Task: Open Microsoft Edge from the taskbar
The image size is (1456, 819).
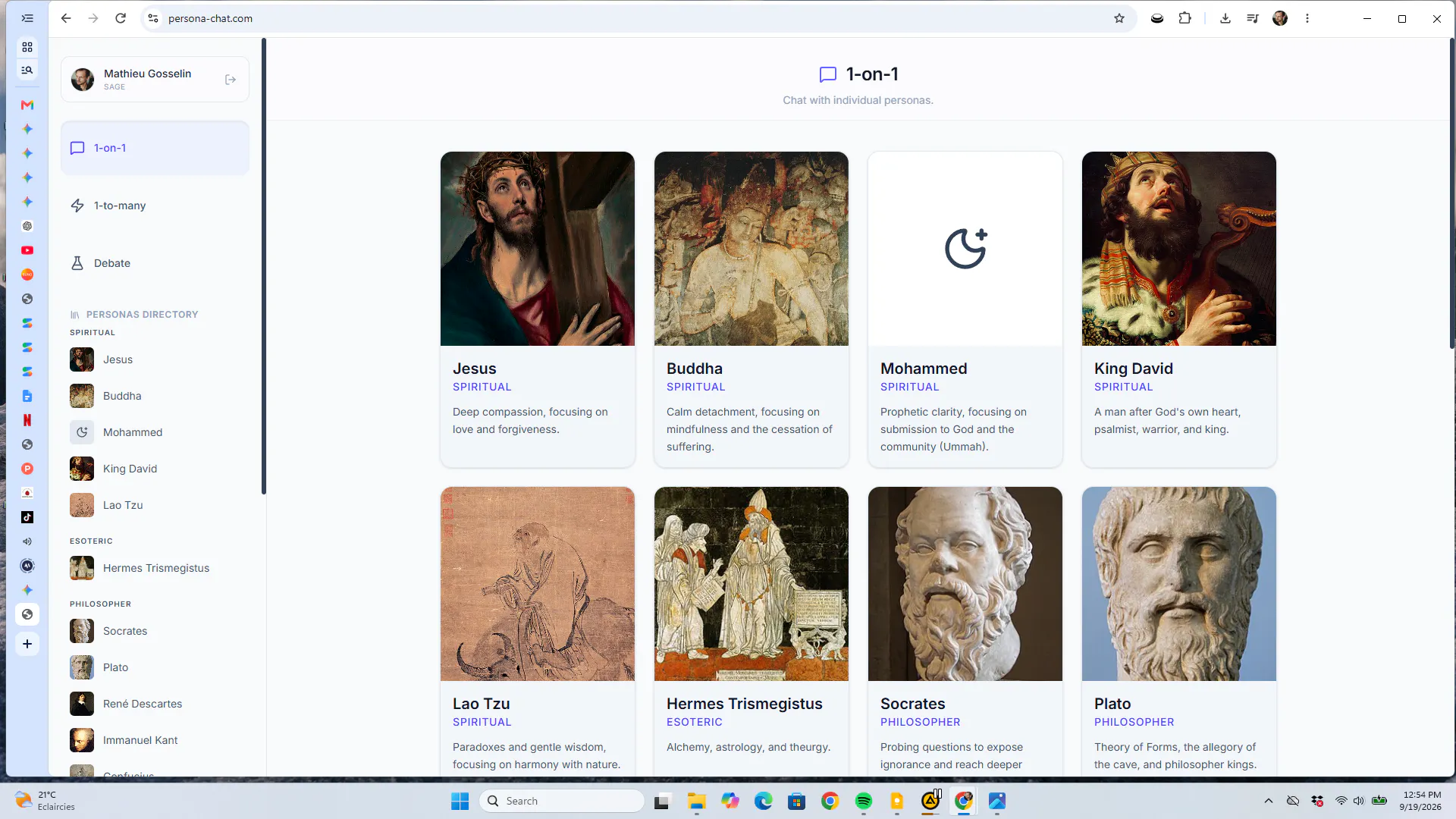Action: tap(763, 801)
